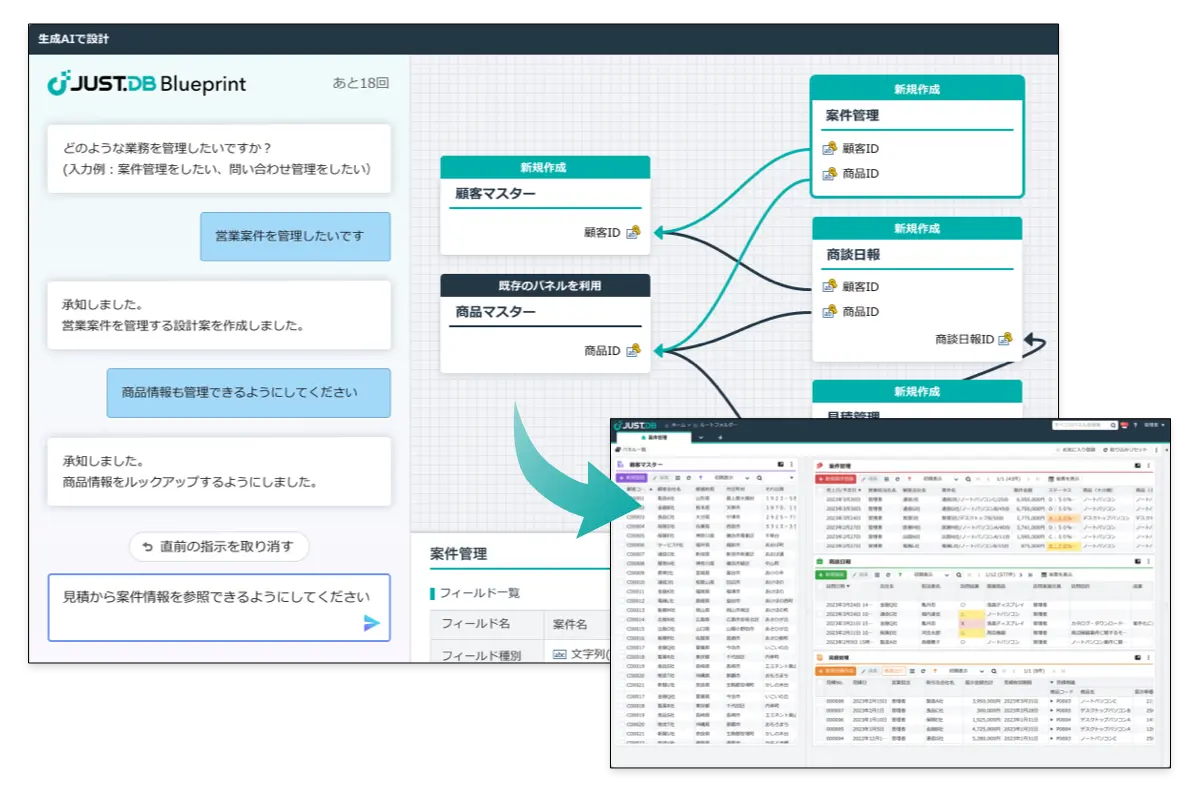Click the send arrow icon in chat input
The image size is (1200, 800).
(x=371, y=623)
